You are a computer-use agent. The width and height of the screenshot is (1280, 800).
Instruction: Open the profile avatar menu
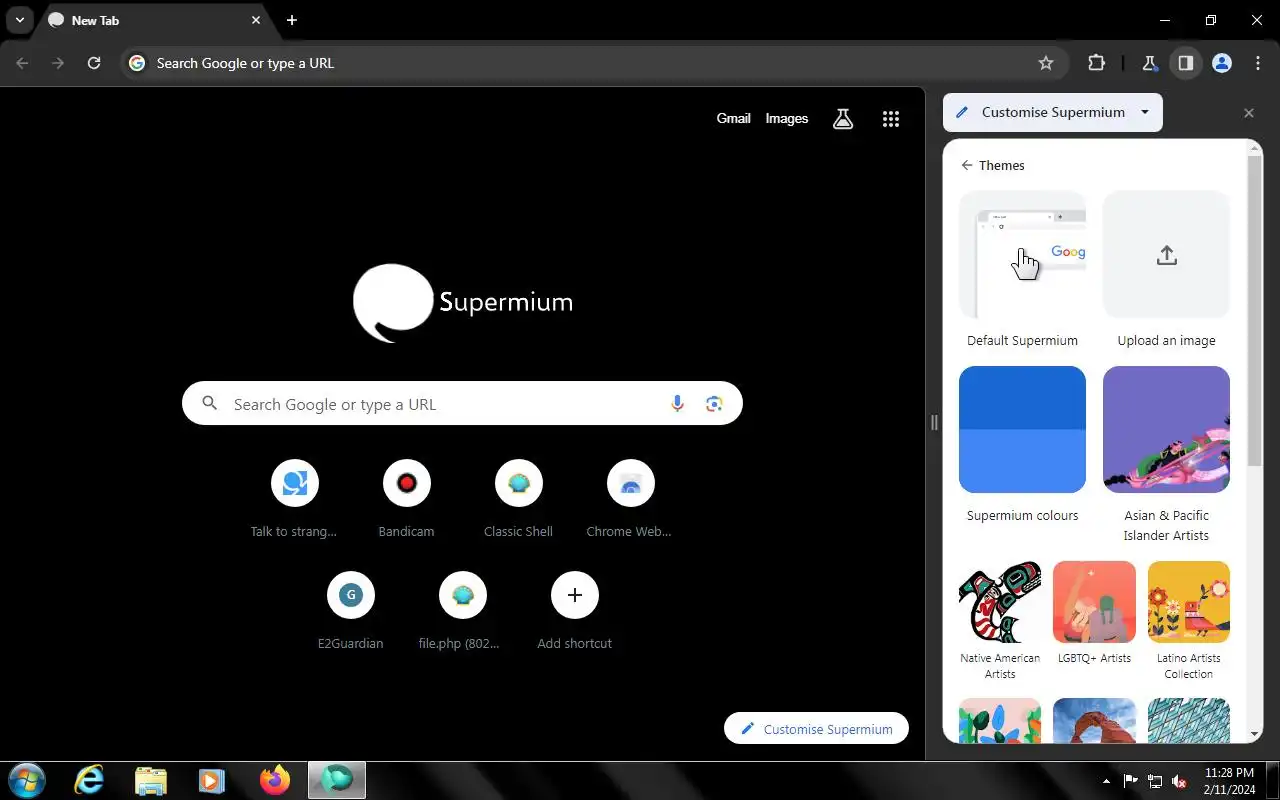(1221, 63)
